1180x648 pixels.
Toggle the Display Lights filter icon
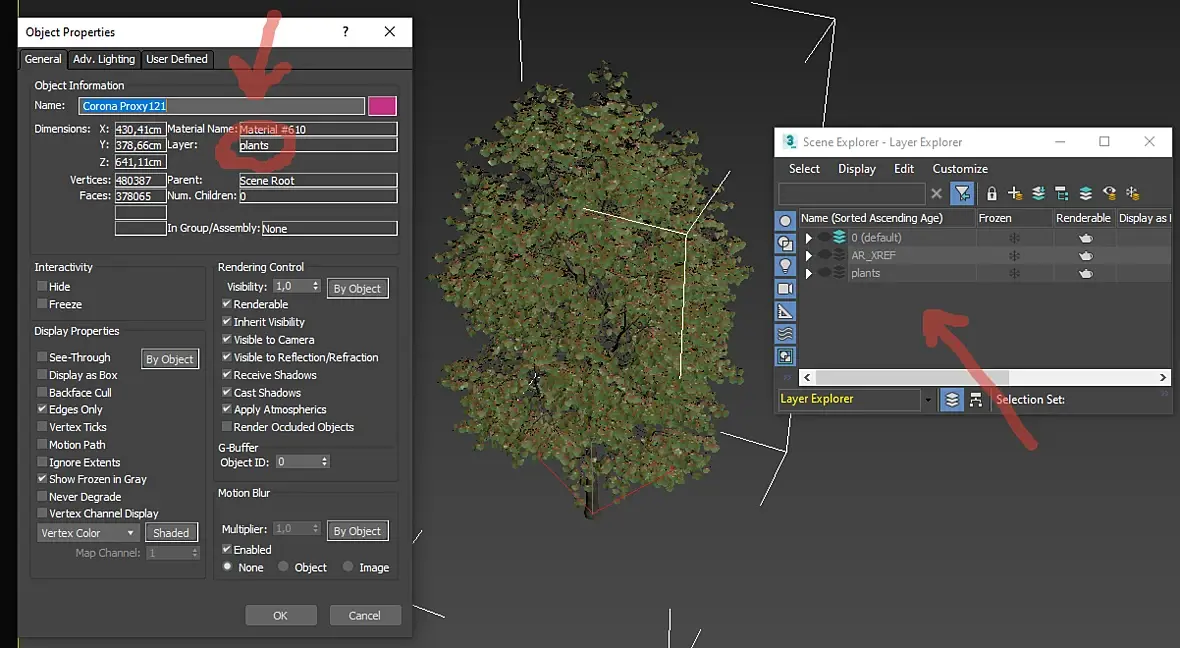[785, 266]
